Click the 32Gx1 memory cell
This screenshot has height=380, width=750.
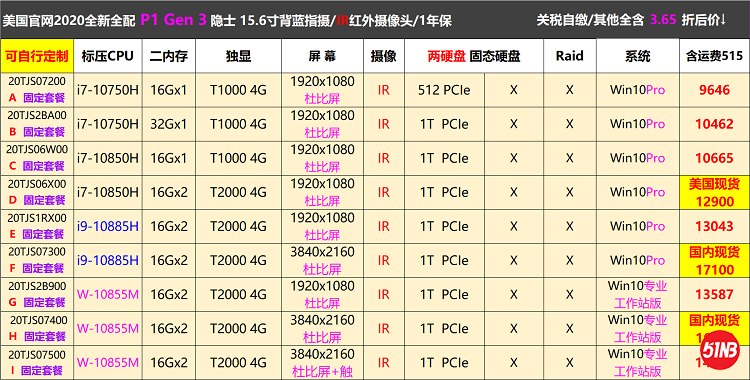(168, 124)
